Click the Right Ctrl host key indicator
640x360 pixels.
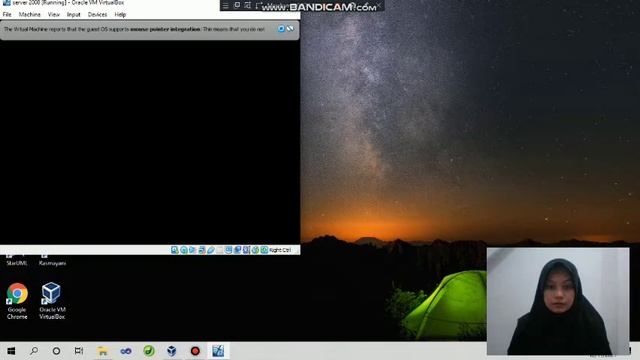pyautogui.click(x=280, y=250)
